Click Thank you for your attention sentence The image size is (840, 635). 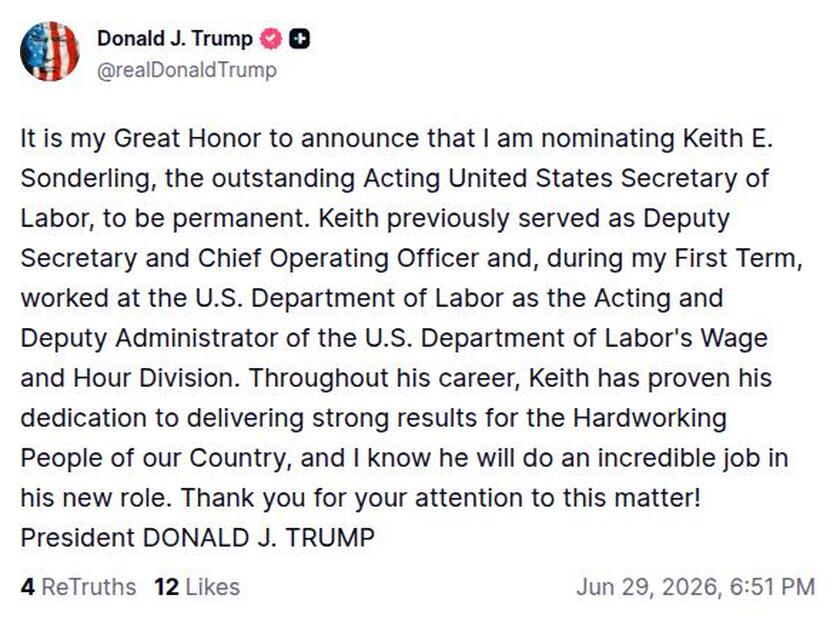(441, 498)
